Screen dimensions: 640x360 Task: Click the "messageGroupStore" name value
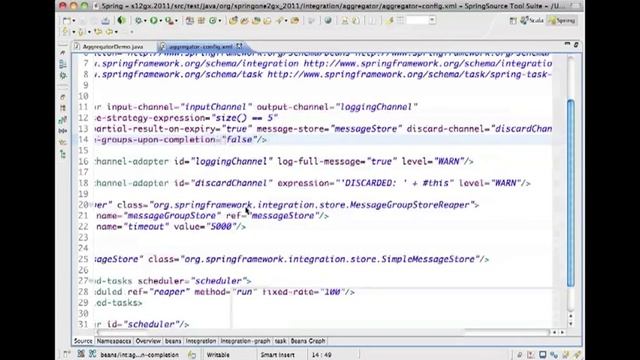(172, 216)
